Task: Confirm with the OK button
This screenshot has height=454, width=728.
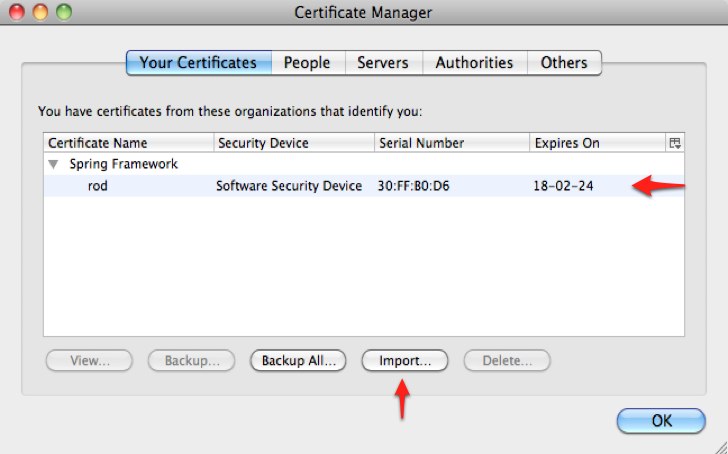Action: (661, 420)
